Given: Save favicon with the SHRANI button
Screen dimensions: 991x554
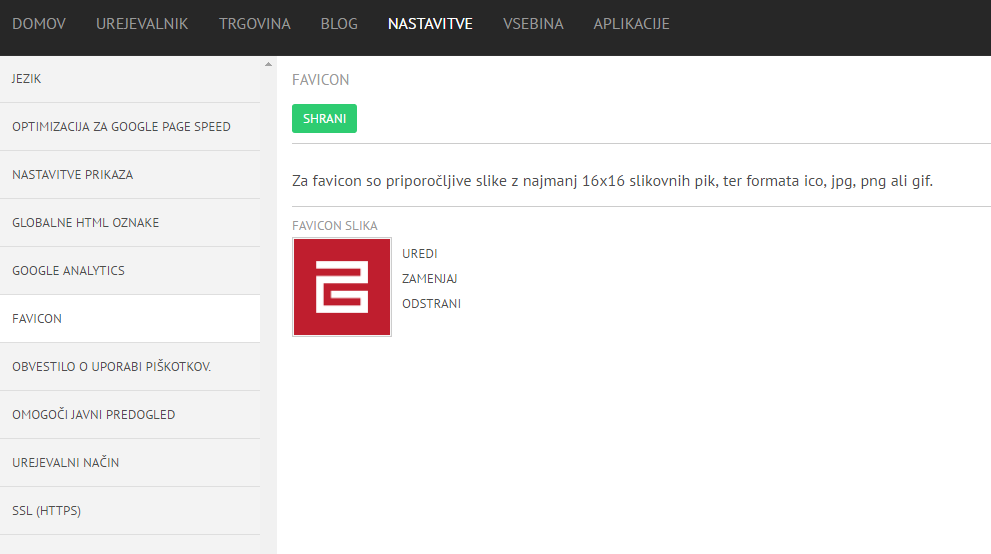Looking at the screenshot, I should coord(324,119).
